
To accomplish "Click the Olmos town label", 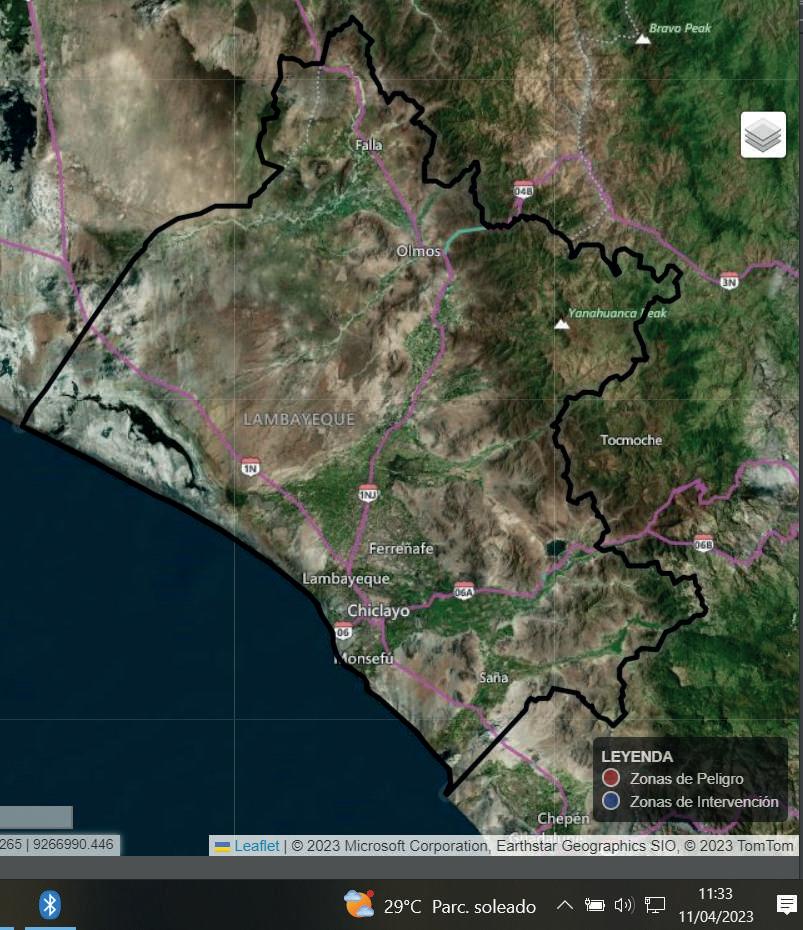I will pos(418,251).
